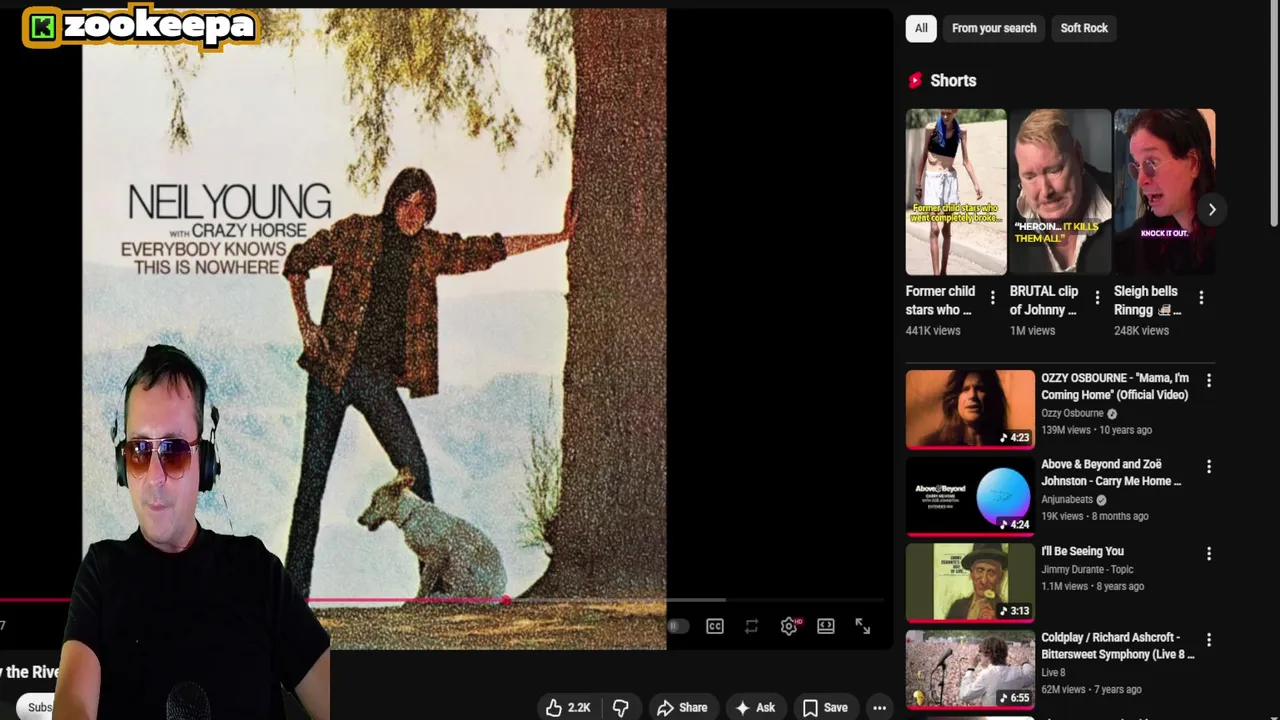Click the 1.1M views 8 years ago text
The image size is (1280, 720).
pyautogui.click(x=1092, y=586)
